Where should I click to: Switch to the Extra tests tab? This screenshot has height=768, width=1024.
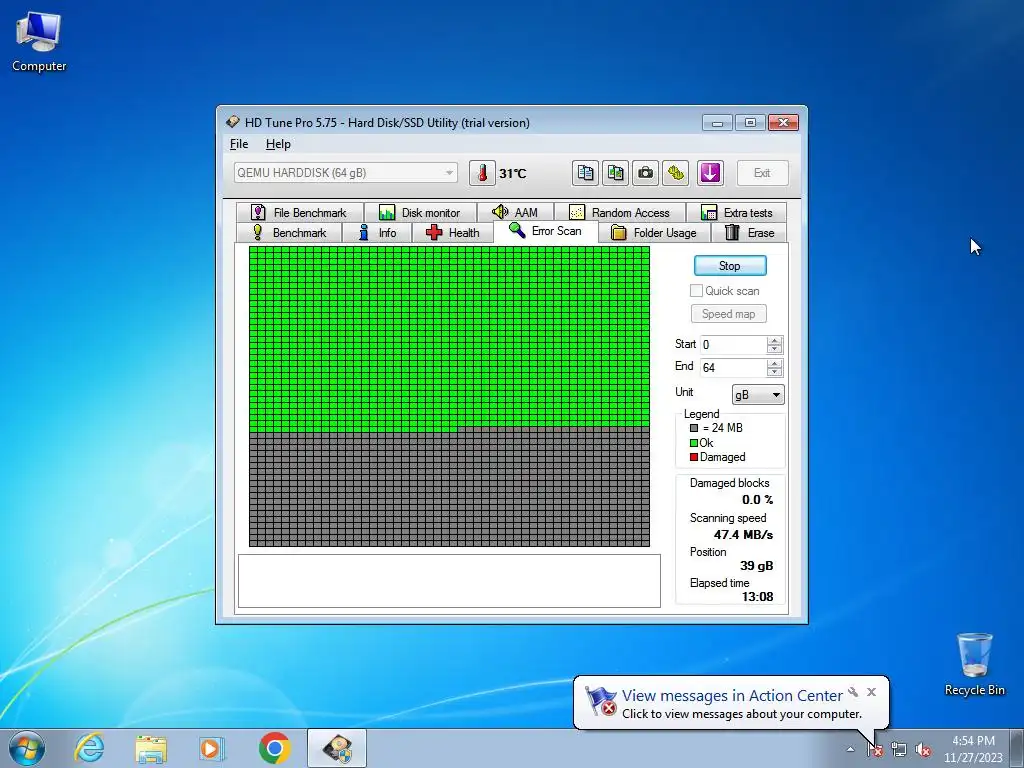coord(737,212)
